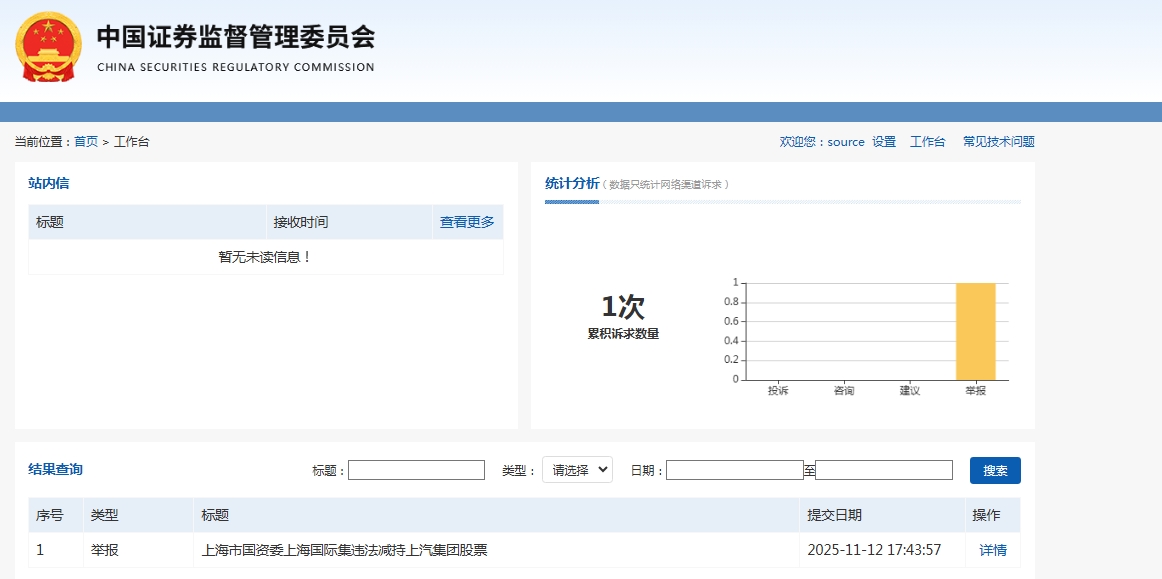Click the 站内信 panel heading
The height and width of the screenshot is (579, 1162).
click(x=49, y=183)
